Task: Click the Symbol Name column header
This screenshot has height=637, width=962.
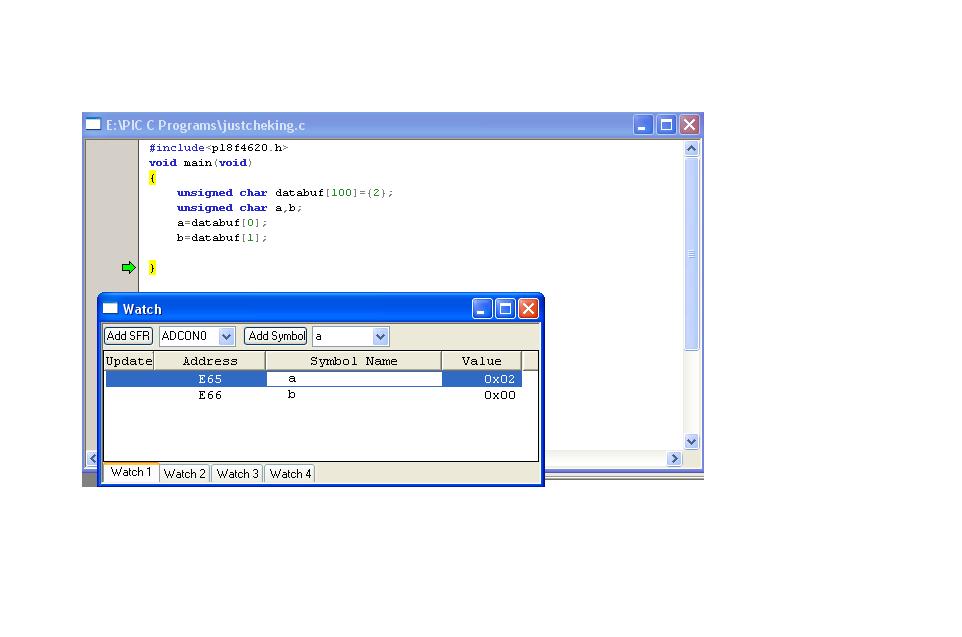Action: 353,361
